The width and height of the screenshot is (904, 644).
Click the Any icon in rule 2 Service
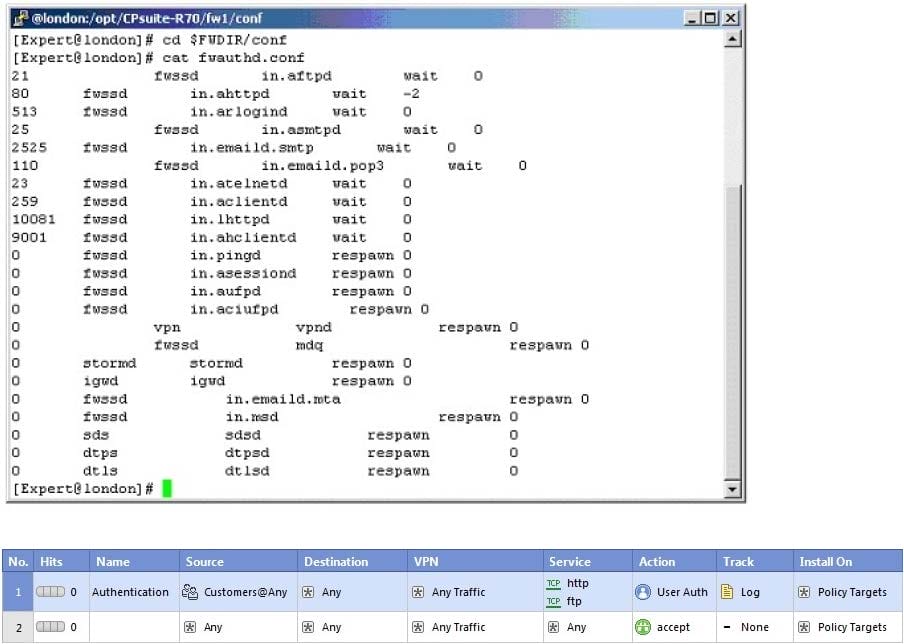[553, 627]
